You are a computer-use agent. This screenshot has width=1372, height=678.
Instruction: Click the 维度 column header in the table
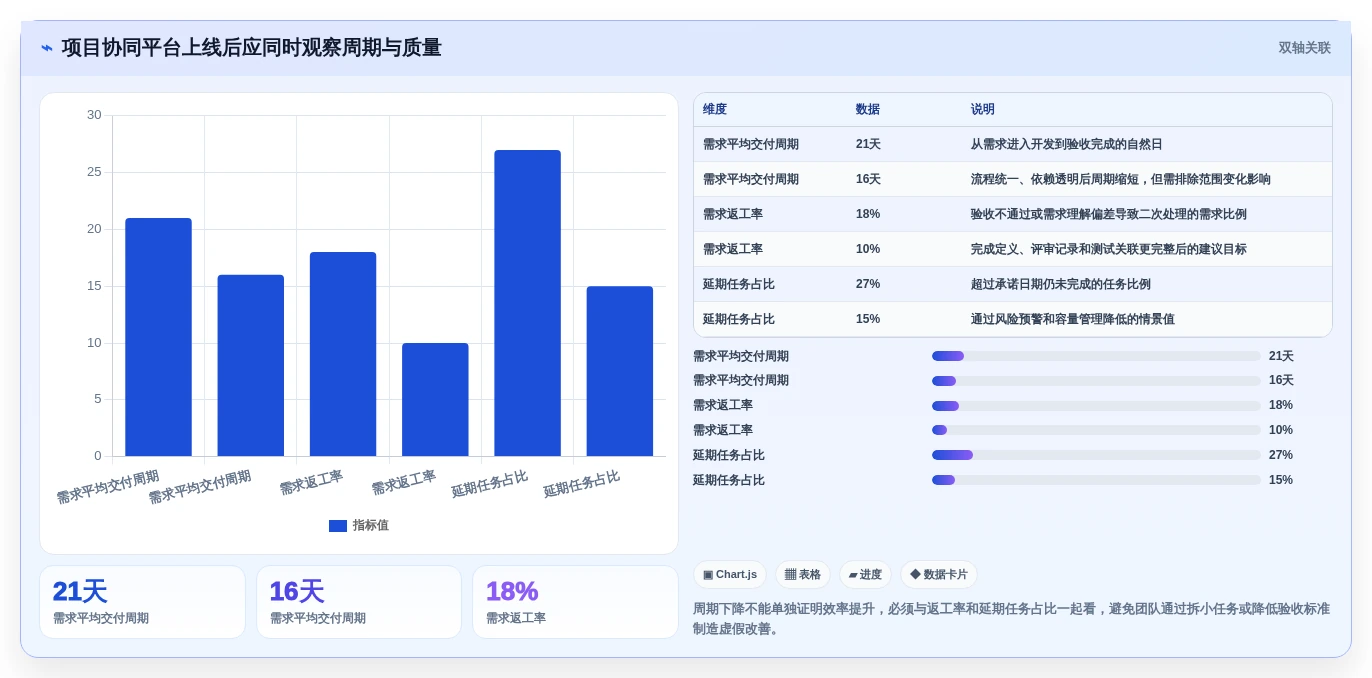point(715,109)
